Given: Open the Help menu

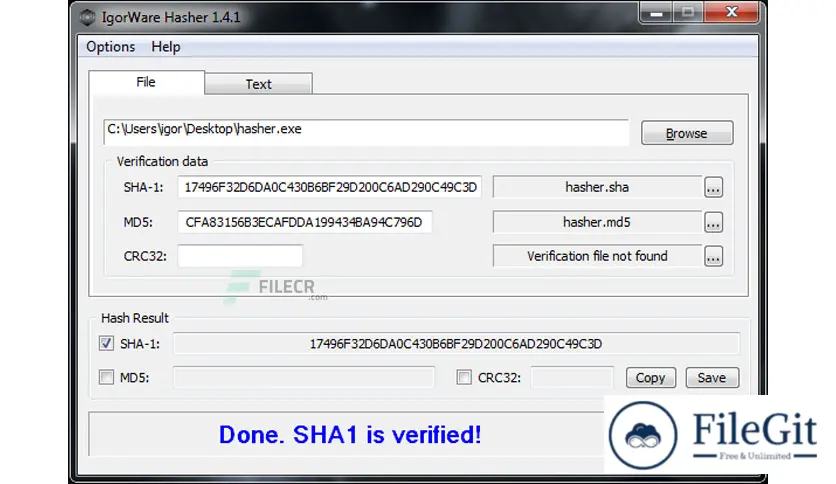Looking at the screenshot, I should pyautogui.click(x=166, y=47).
